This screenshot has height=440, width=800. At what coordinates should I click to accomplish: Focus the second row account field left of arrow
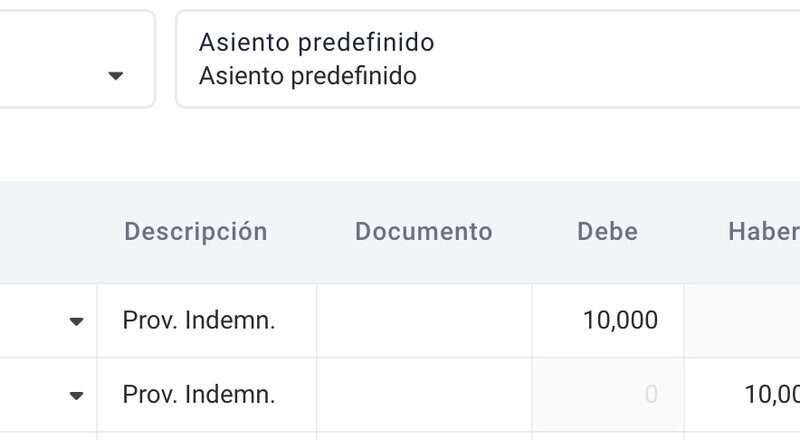(31, 395)
